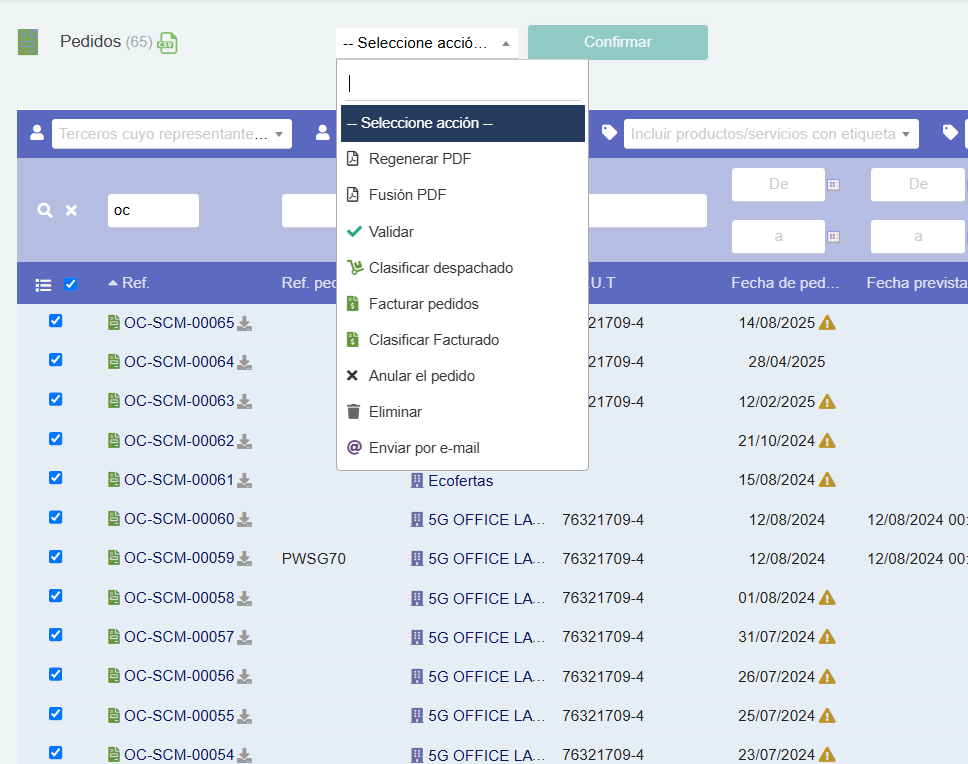Click the search magnifier icon in filter row
968x764 pixels.
coord(44,210)
